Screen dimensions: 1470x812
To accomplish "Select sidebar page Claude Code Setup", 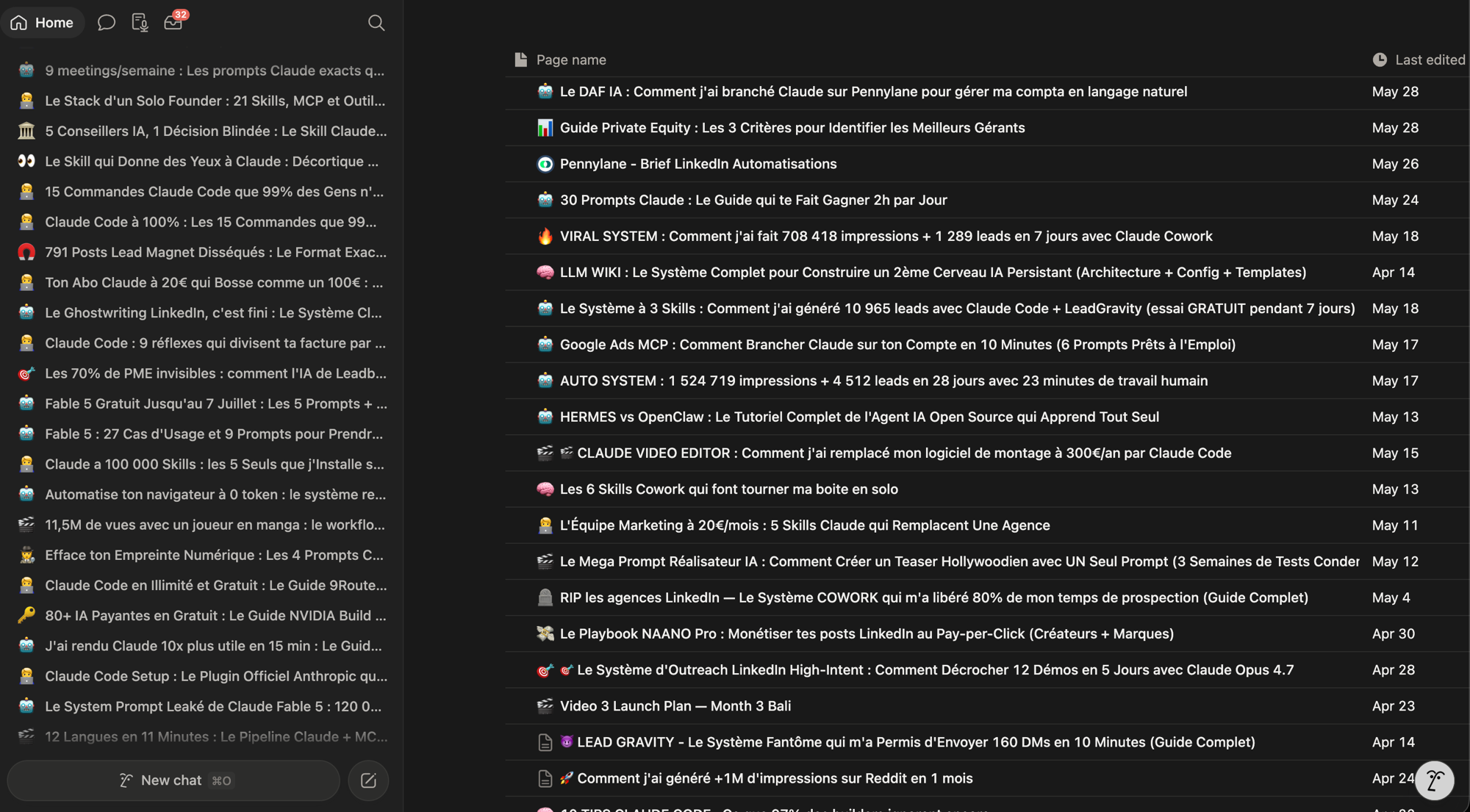I will click(202, 676).
